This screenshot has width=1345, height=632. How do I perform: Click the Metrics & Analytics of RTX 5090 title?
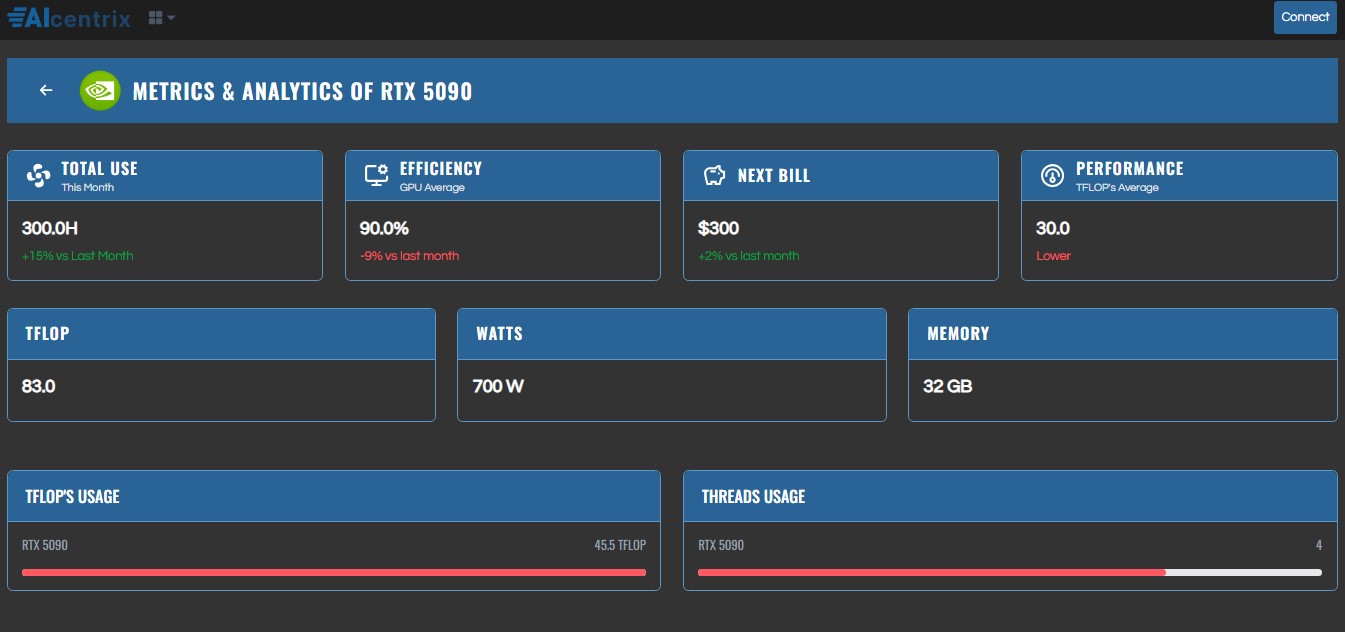(302, 92)
